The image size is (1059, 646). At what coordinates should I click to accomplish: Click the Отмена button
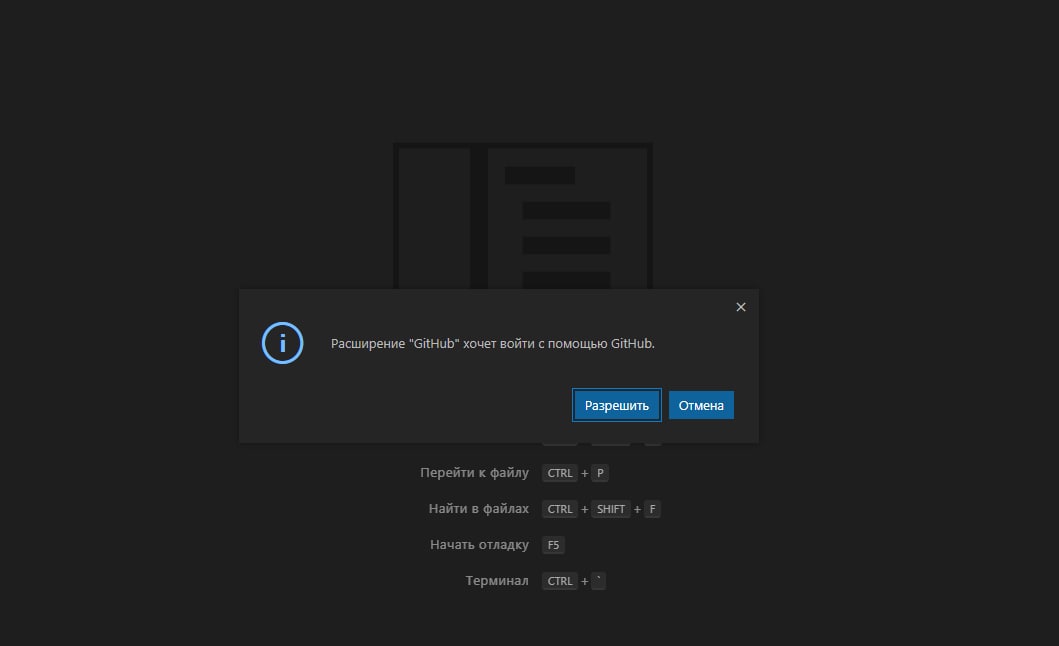point(700,405)
